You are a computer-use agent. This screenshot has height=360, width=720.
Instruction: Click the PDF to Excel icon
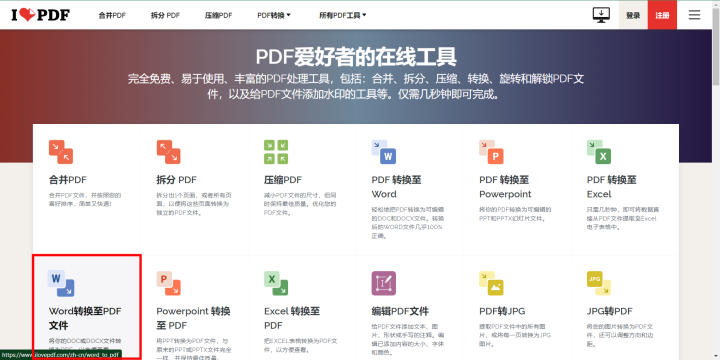coord(599,152)
